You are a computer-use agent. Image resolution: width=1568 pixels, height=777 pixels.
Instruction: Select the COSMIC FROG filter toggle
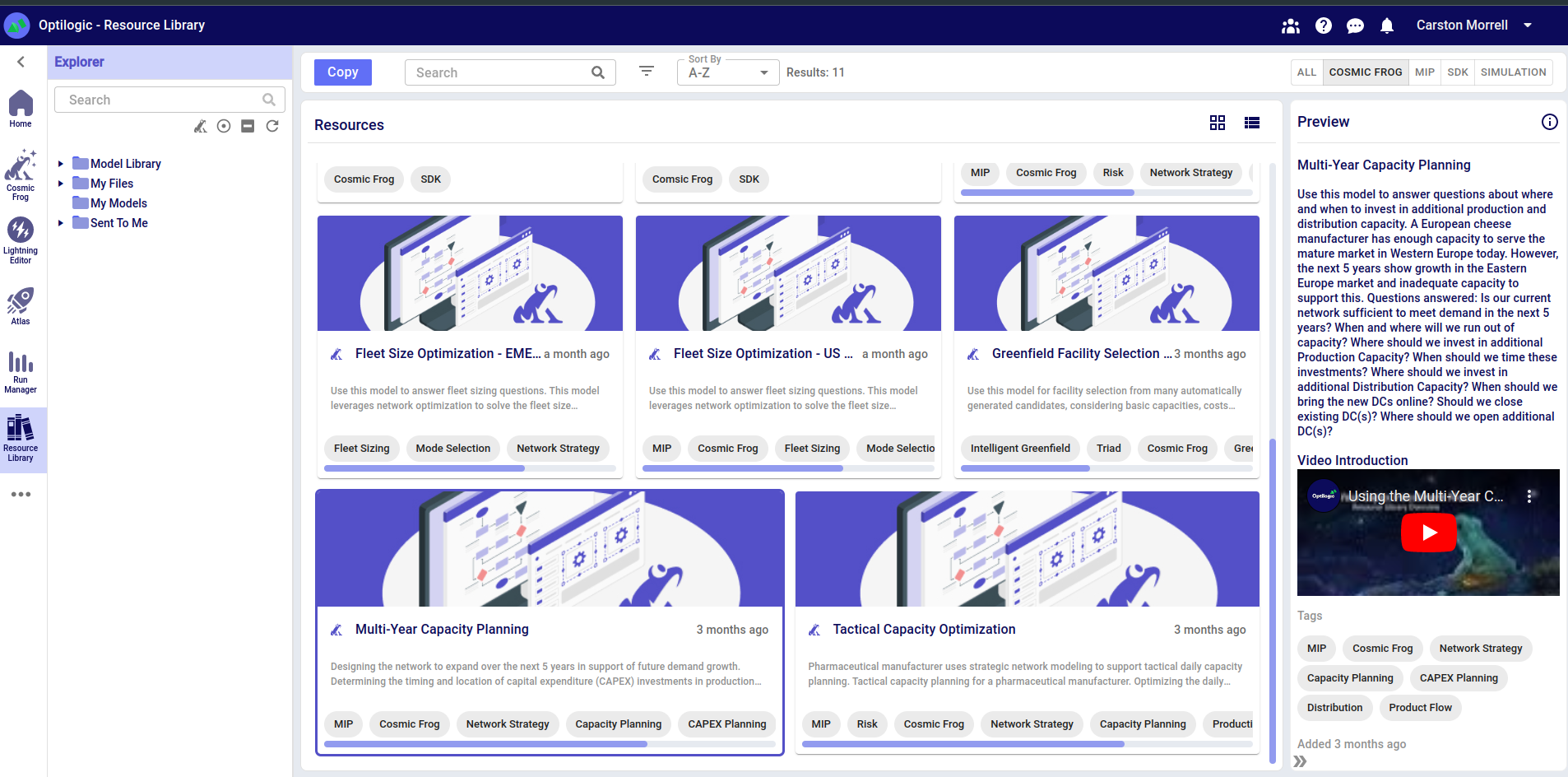[1366, 72]
